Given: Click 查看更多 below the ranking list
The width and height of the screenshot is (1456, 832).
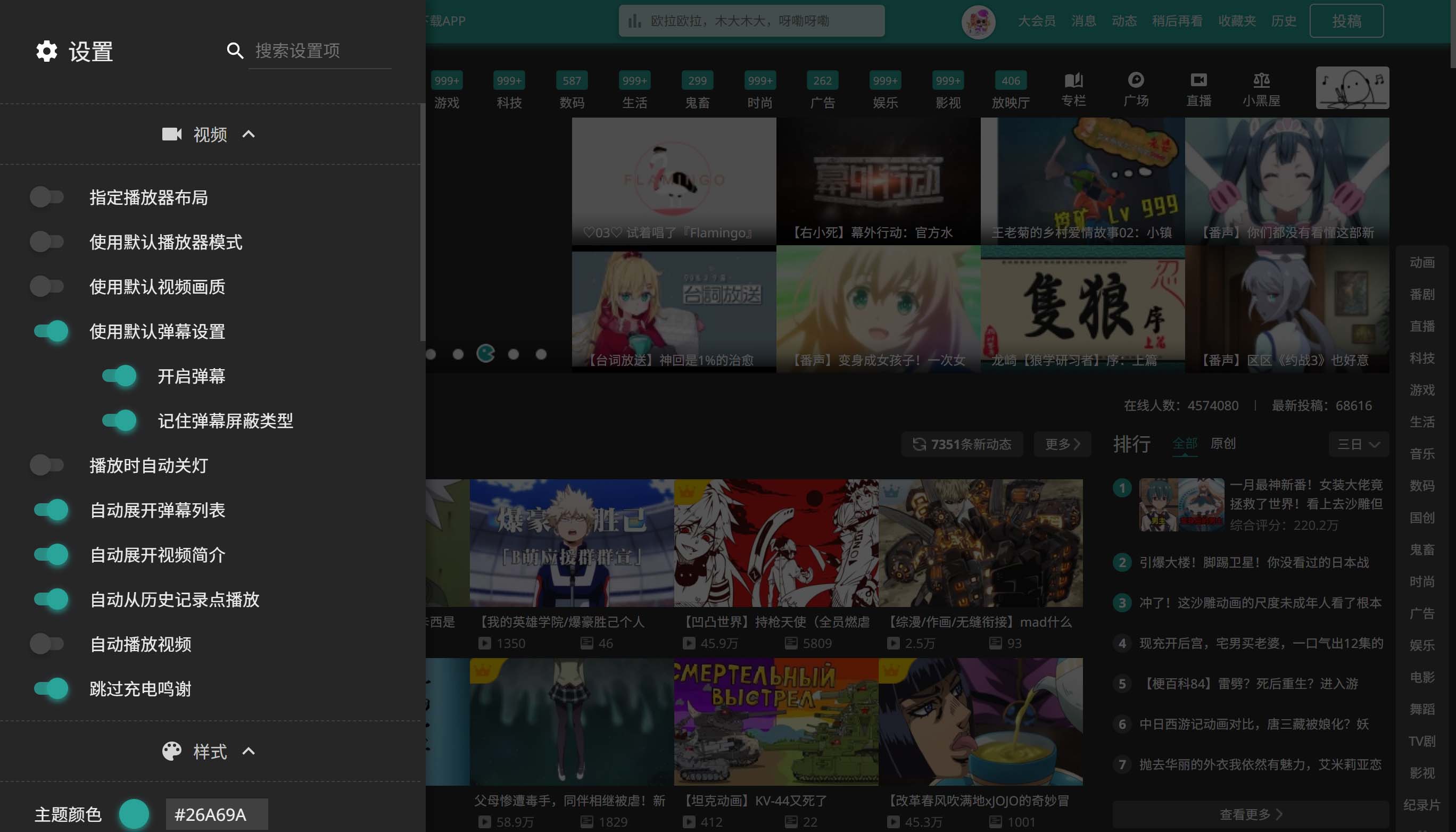Looking at the screenshot, I should 1250,814.
